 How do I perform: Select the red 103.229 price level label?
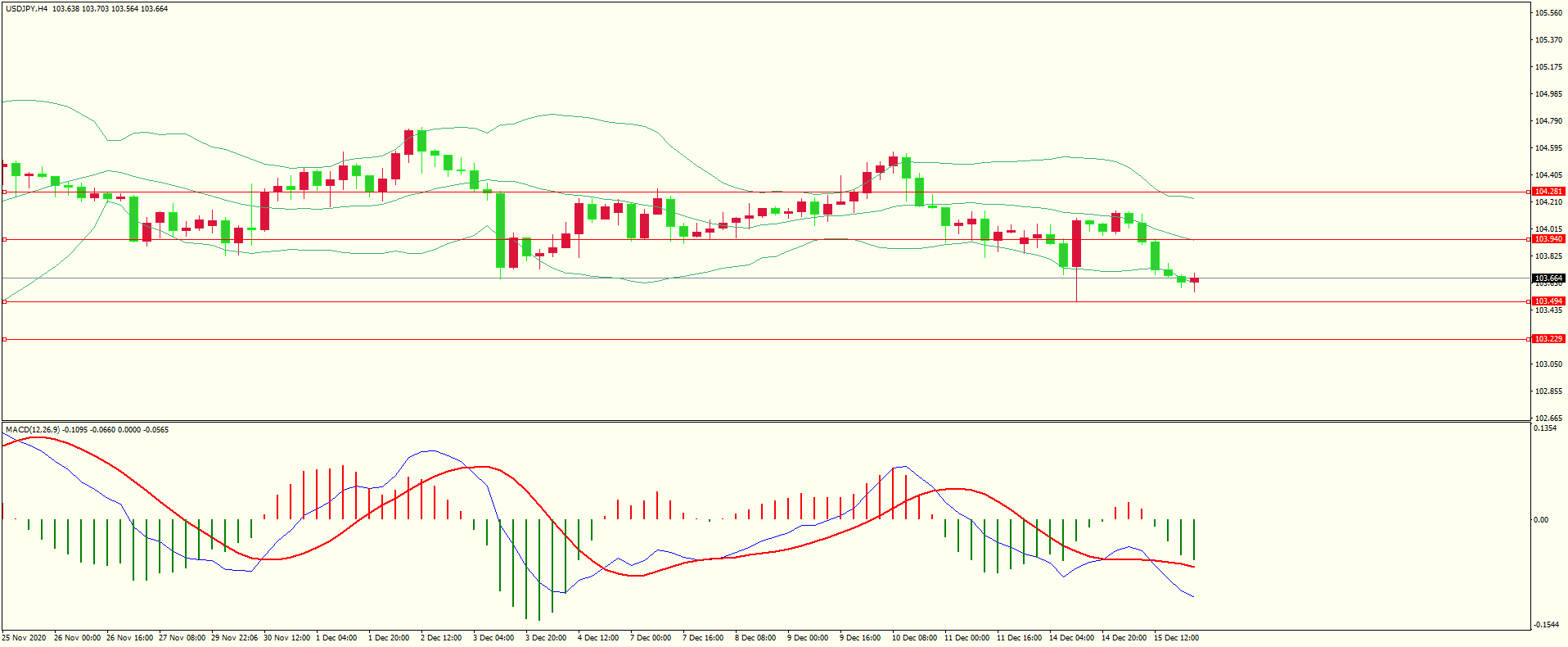(x=1548, y=339)
